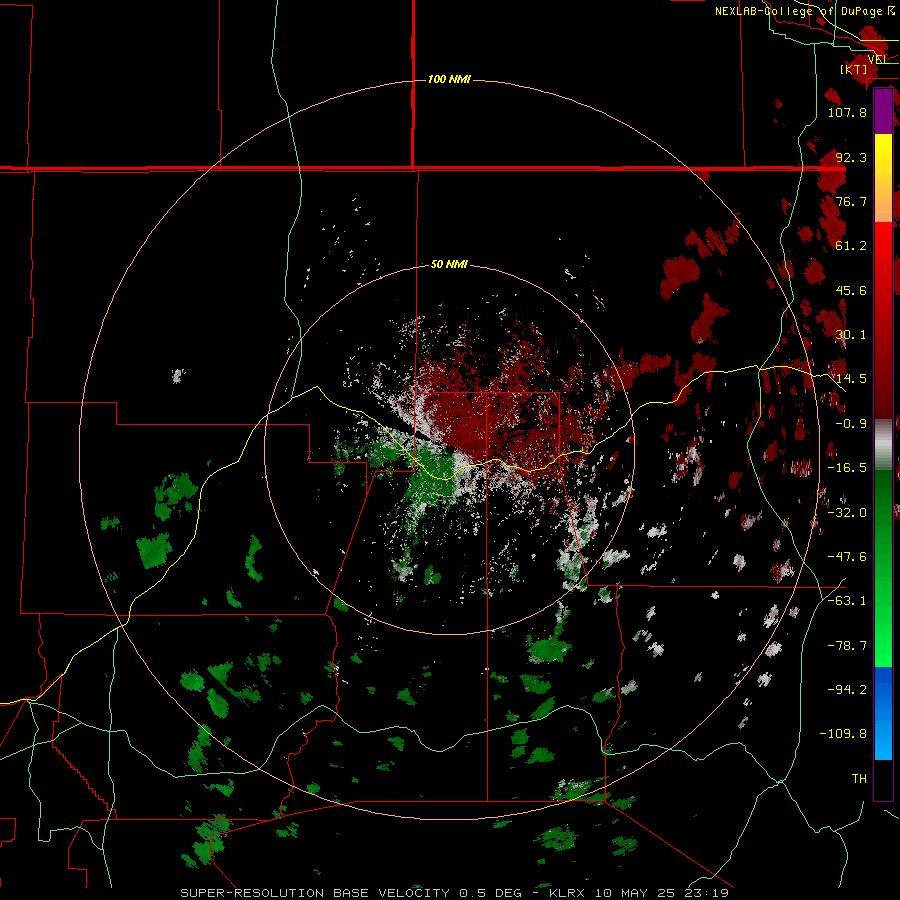Click the -94.2 velocity scale value

pos(847,690)
